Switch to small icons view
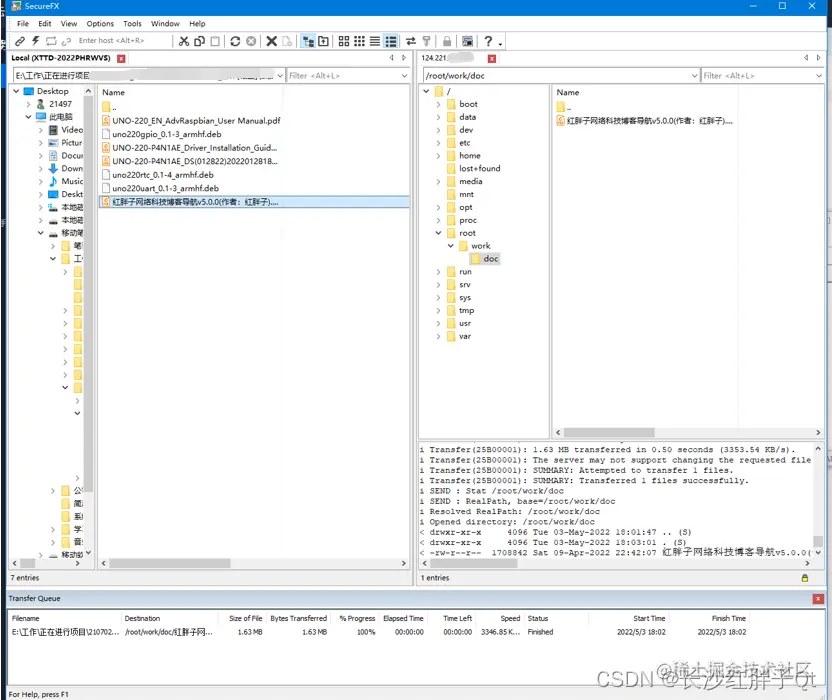Screen dimensions: 832x700 tap(359, 41)
